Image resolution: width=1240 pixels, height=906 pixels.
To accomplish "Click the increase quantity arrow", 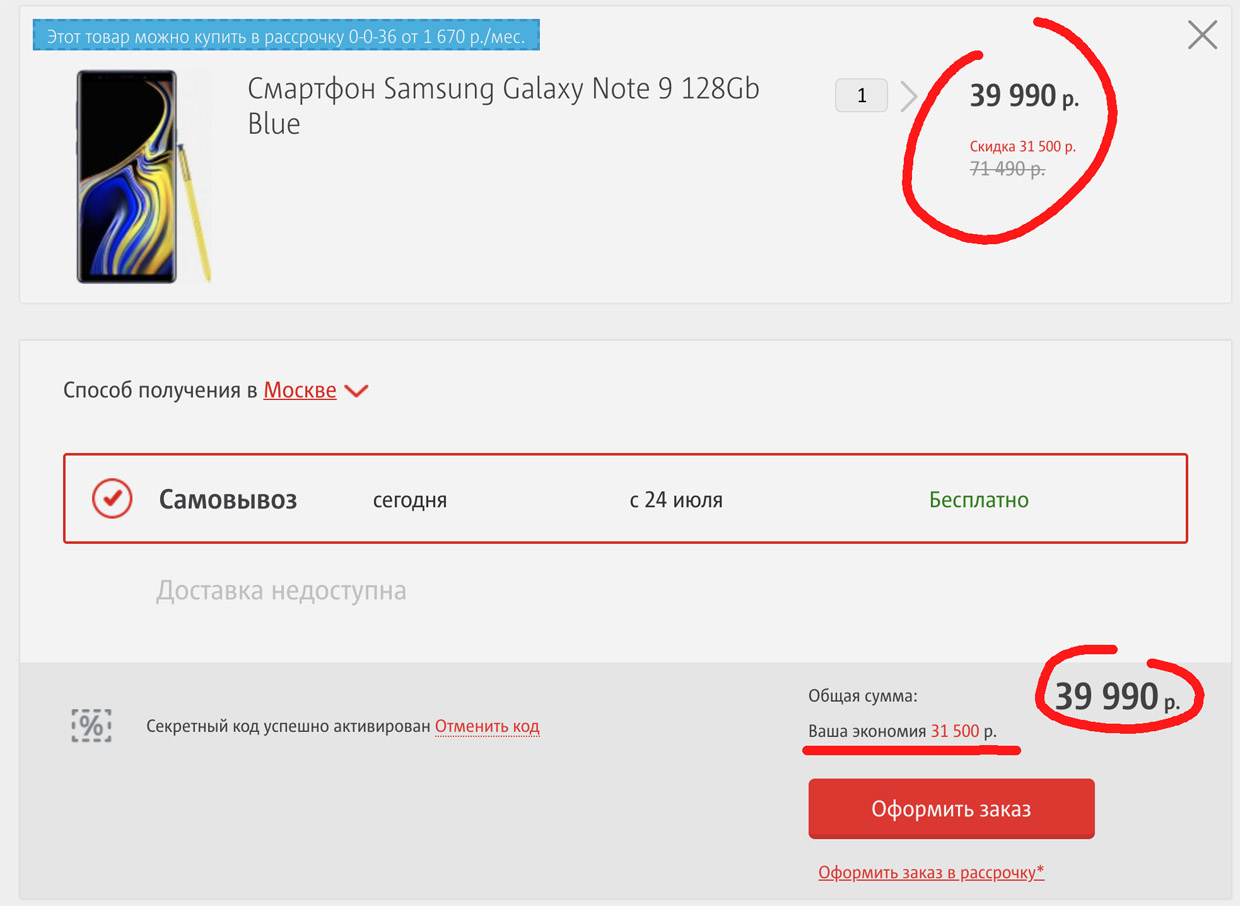I will tap(908, 96).
